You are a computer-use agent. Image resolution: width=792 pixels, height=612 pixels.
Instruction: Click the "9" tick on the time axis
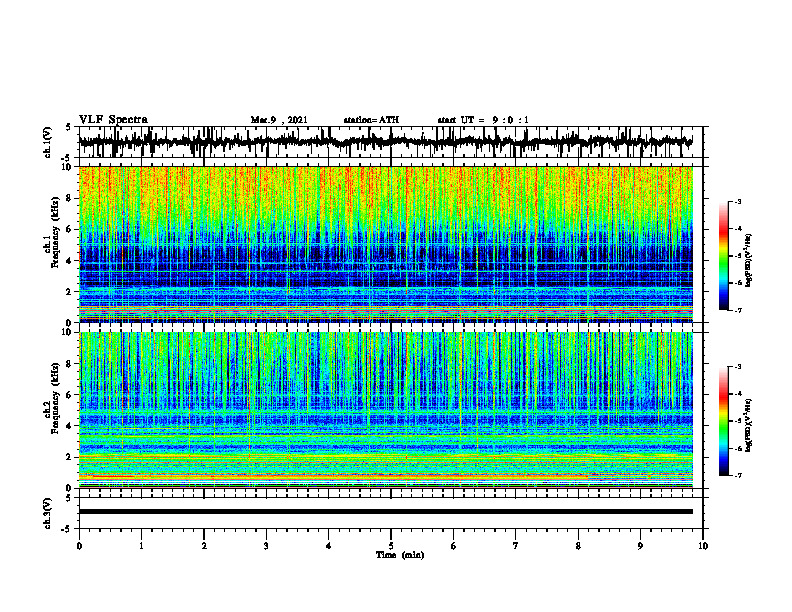[x=640, y=546]
